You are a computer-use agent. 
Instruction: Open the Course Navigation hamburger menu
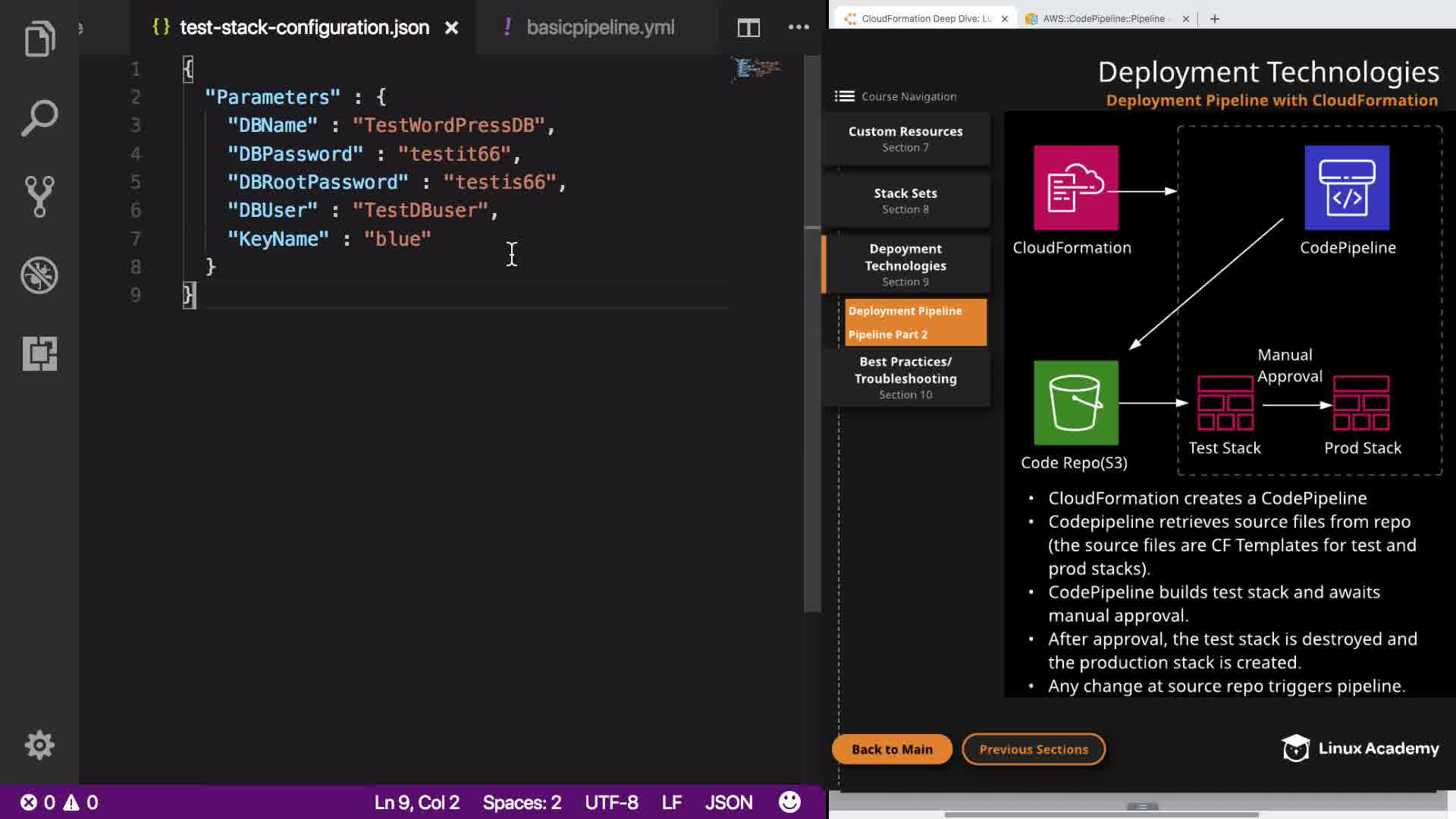(x=844, y=96)
